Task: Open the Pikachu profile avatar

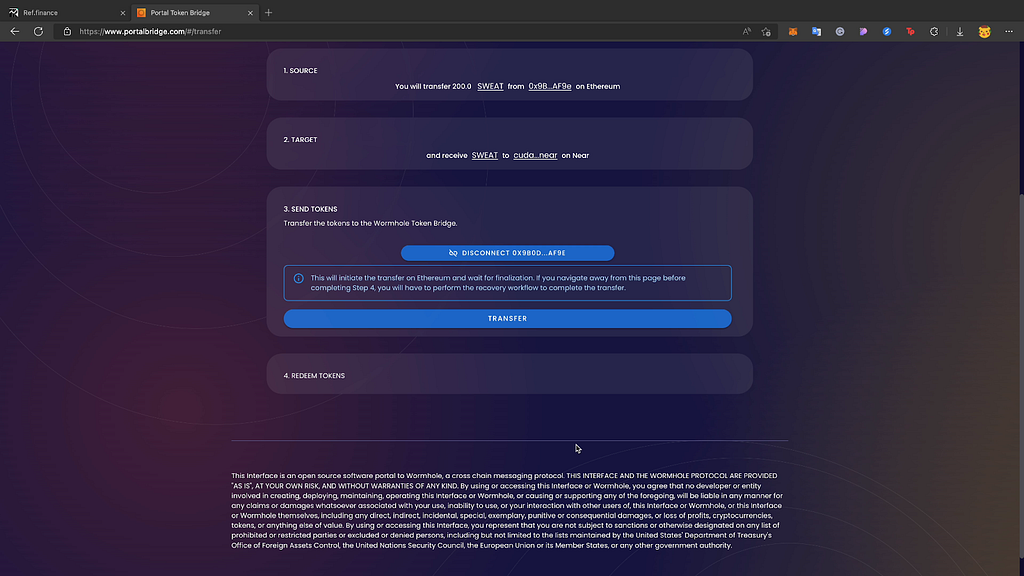Action: (x=984, y=31)
